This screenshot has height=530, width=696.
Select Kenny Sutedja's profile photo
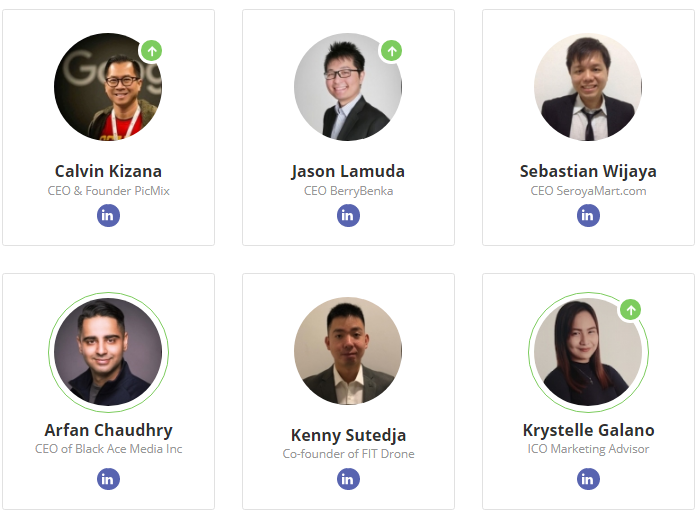pyautogui.click(x=348, y=351)
